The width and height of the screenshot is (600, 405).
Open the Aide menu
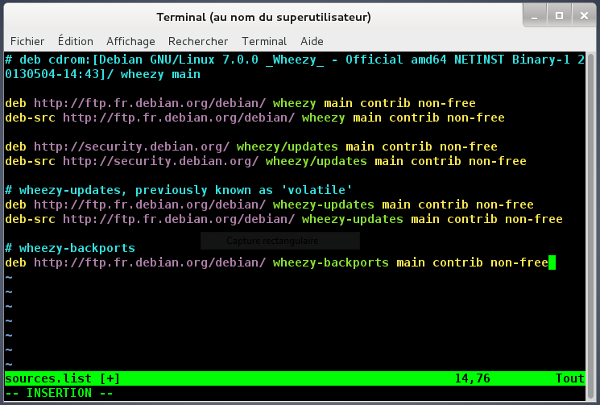(x=312, y=41)
